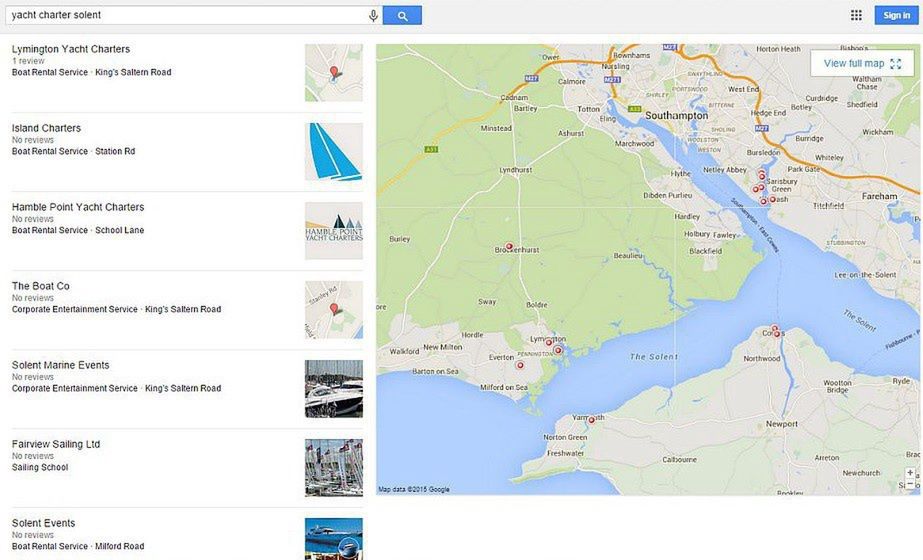
Task: Click the search field containing yacht charter solent
Action: [x=185, y=15]
